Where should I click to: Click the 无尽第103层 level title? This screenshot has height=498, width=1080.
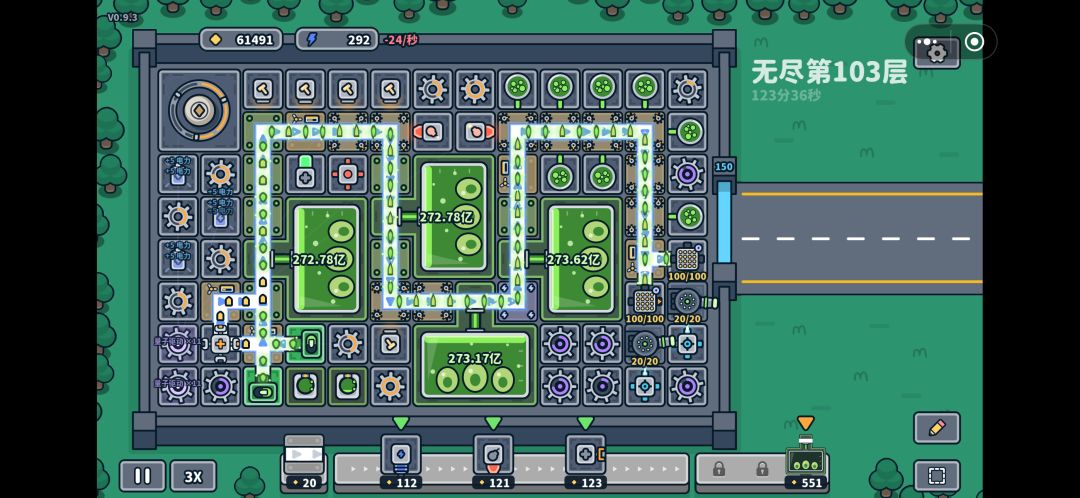829,72
